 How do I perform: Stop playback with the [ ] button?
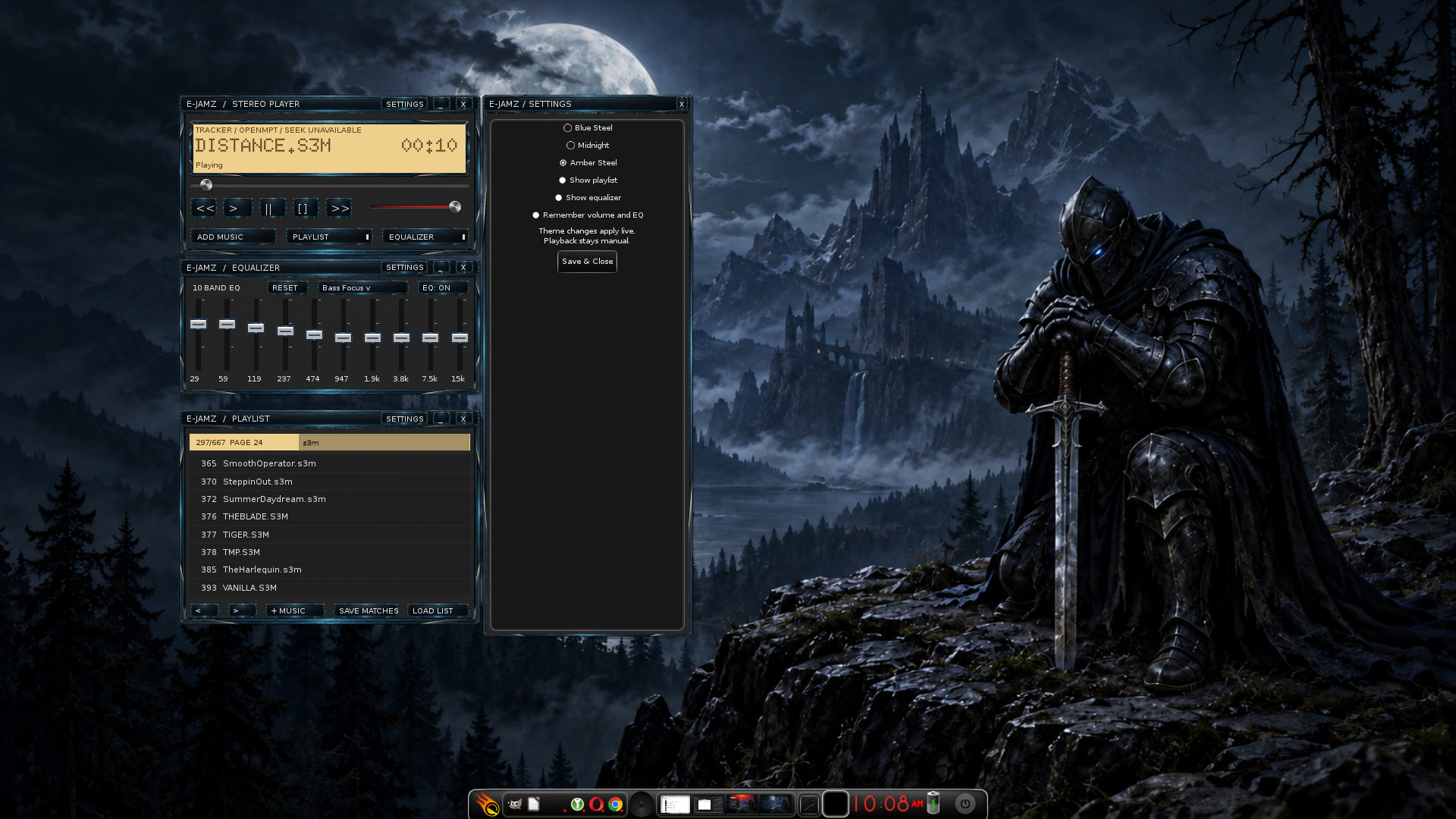[305, 208]
